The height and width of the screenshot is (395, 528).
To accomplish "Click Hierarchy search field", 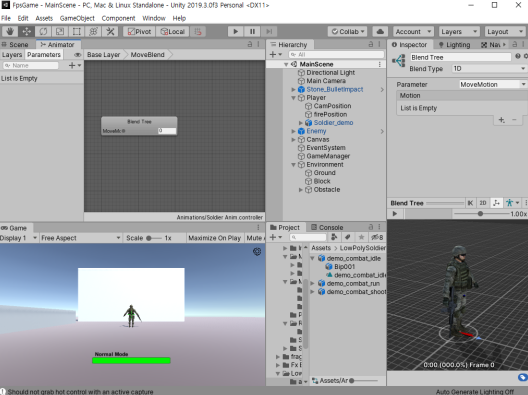I will 336,54.
